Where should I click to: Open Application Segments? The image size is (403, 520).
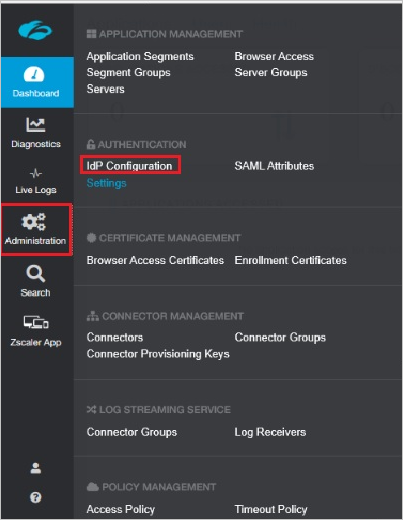(x=140, y=57)
